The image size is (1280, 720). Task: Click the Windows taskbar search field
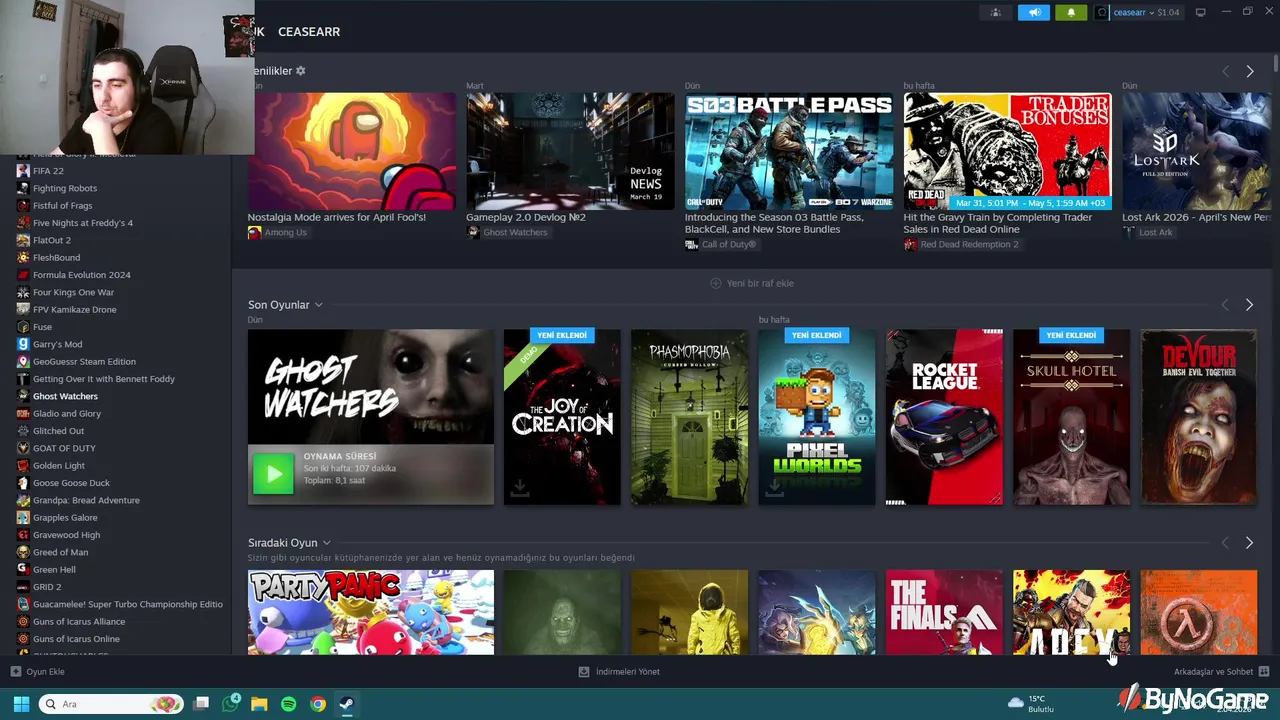[111, 704]
